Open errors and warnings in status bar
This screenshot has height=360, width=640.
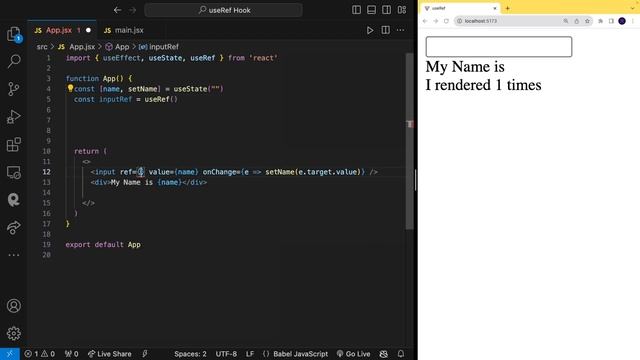[x=40, y=354]
